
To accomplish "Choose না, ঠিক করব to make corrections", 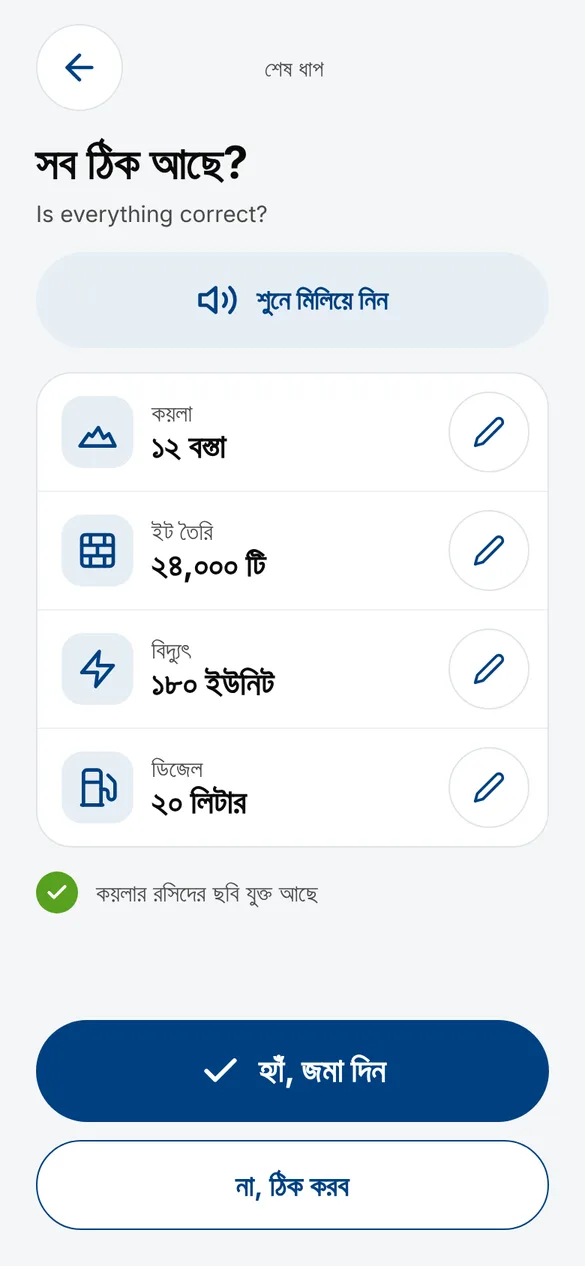I will tap(292, 1185).
